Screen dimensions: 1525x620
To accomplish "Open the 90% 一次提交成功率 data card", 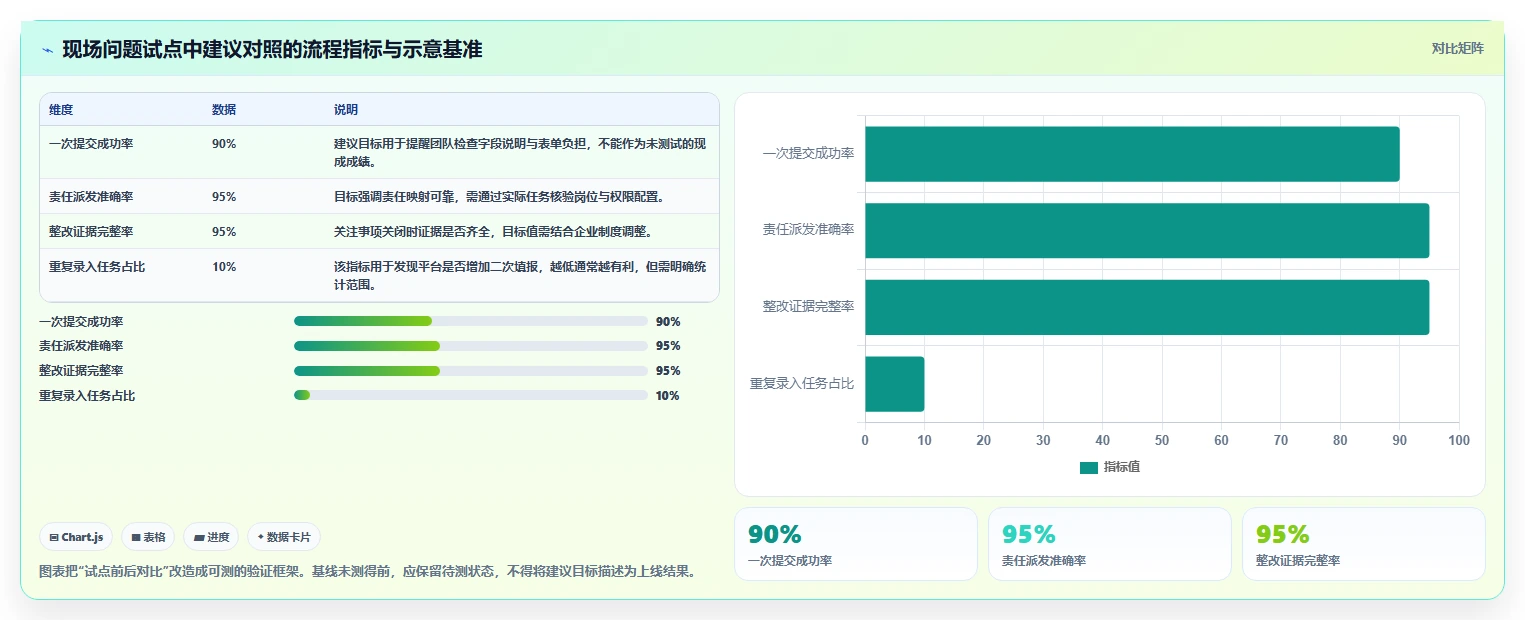I will (856, 544).
